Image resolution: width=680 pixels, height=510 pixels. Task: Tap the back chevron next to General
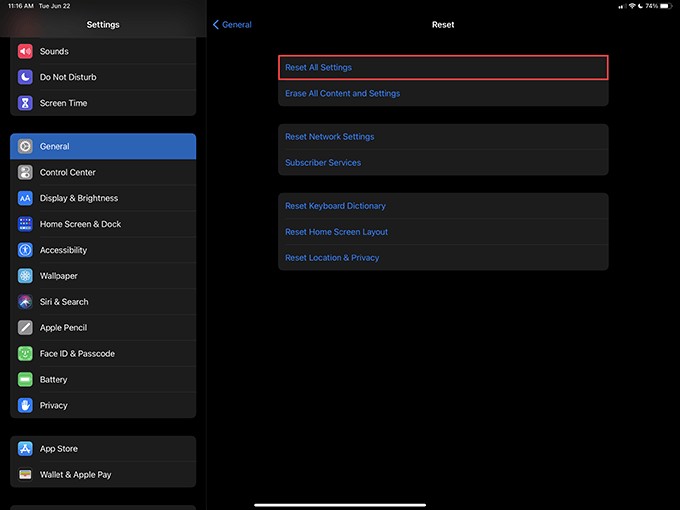[216, 25]
